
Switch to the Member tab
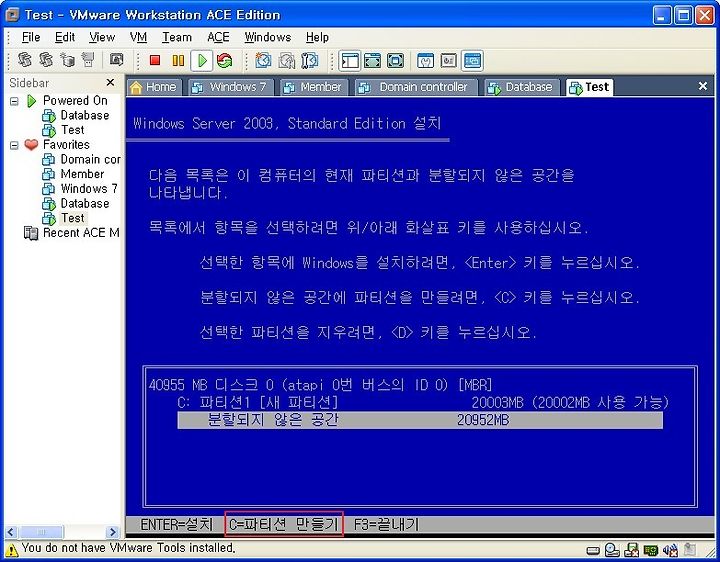click(314, 87)
